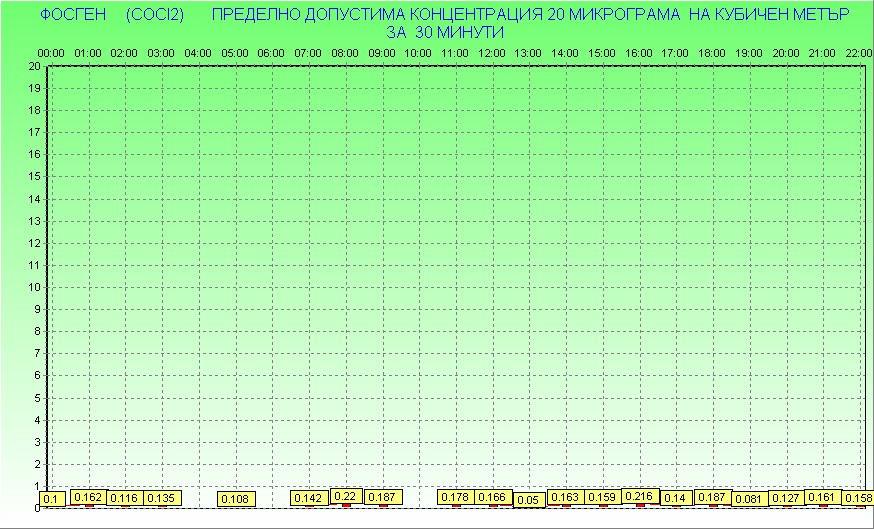This screenshot has height=529, width=874.
Task: Select the 0.166 data label
Action: click(493, 497)
